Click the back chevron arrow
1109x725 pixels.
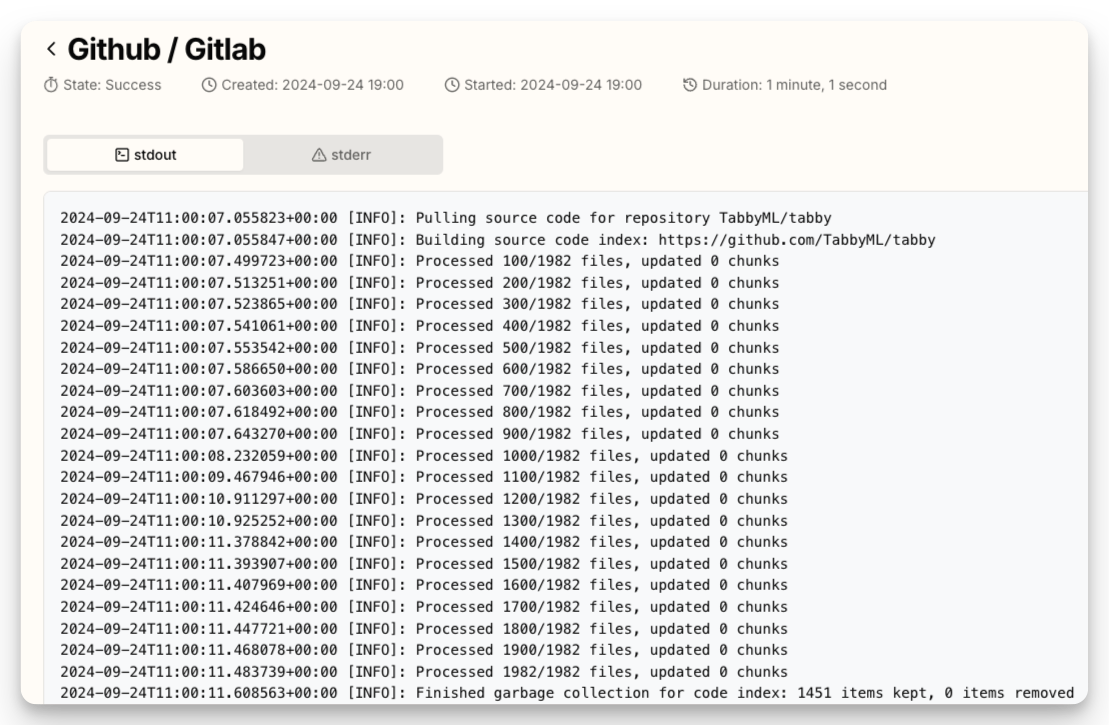pyautogui.click(x=49, y=48)
